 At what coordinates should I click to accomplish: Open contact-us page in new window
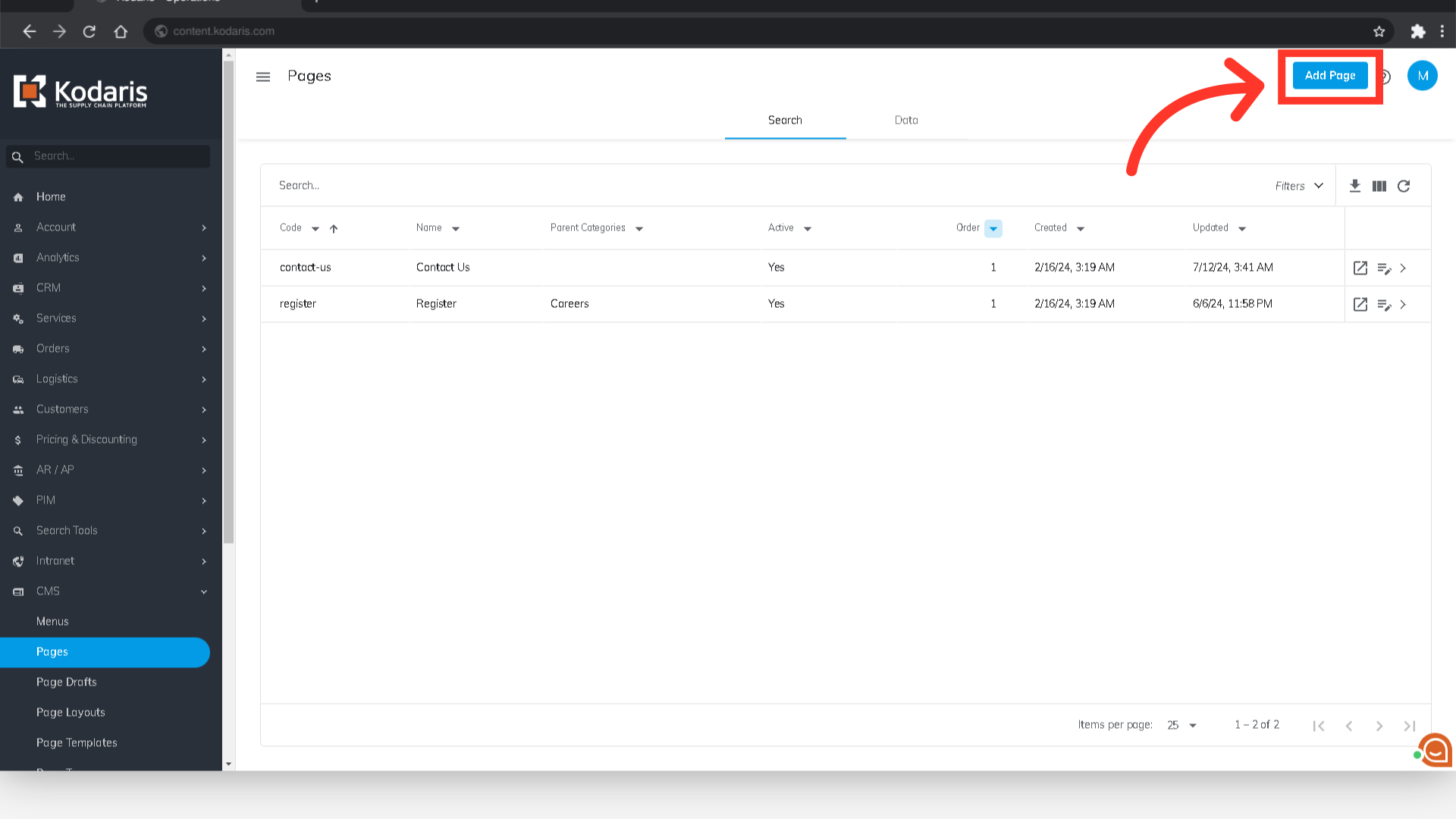click(x=1360, y=268)
